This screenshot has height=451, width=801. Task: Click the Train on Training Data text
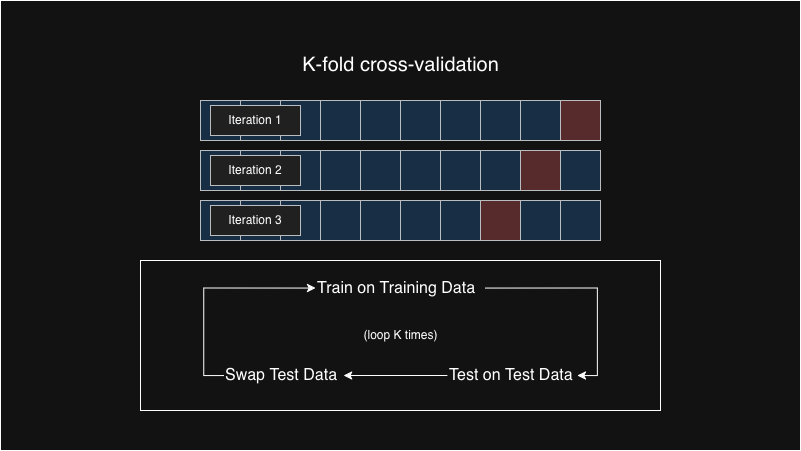[396, 288]
